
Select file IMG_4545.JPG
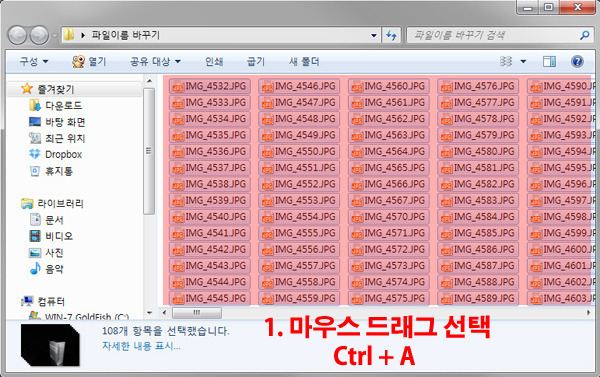(210, 298)
